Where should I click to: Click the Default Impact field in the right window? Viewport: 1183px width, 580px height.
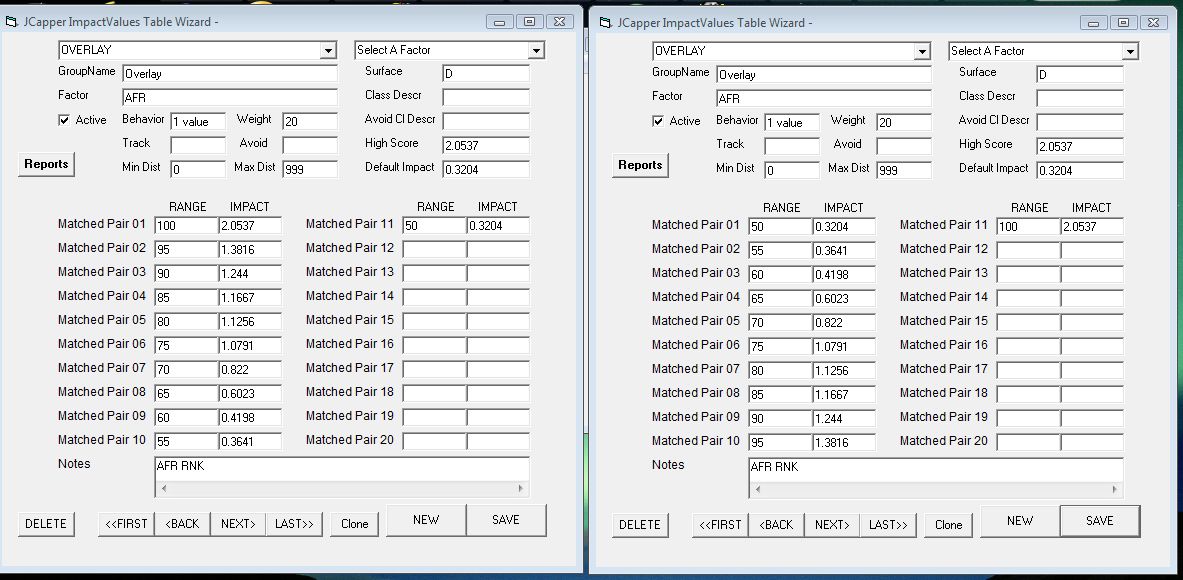[x=1080, y=170]
